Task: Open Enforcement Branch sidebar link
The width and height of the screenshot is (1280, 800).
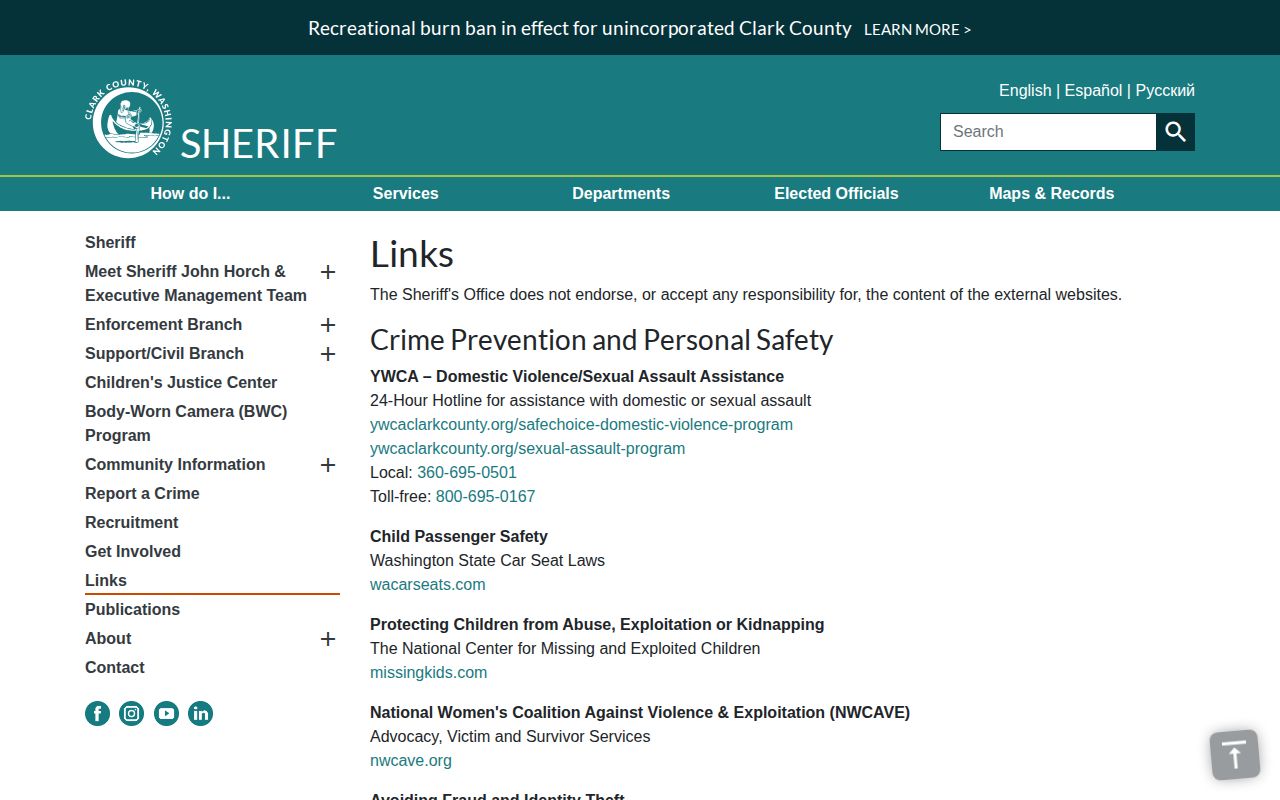Action: pos(163,324)
